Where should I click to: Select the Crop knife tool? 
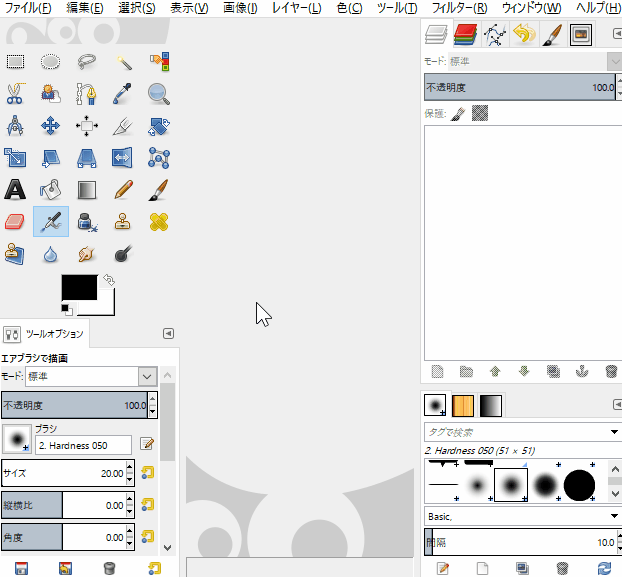123,126
